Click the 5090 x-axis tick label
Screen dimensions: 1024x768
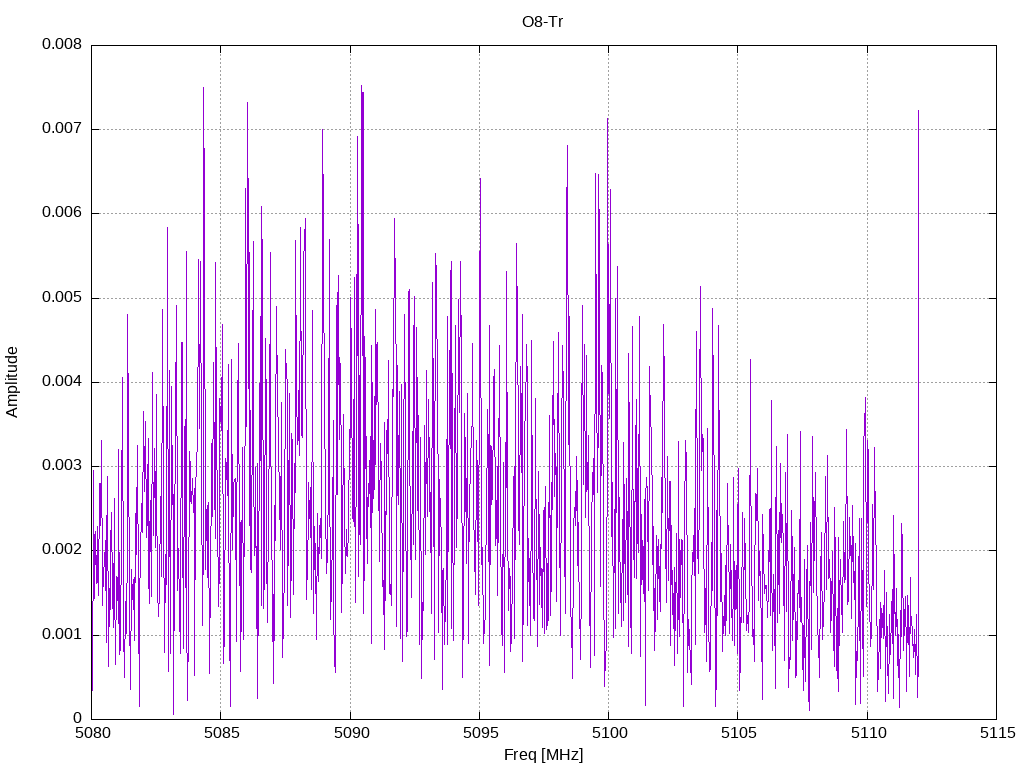click(351, 733)
